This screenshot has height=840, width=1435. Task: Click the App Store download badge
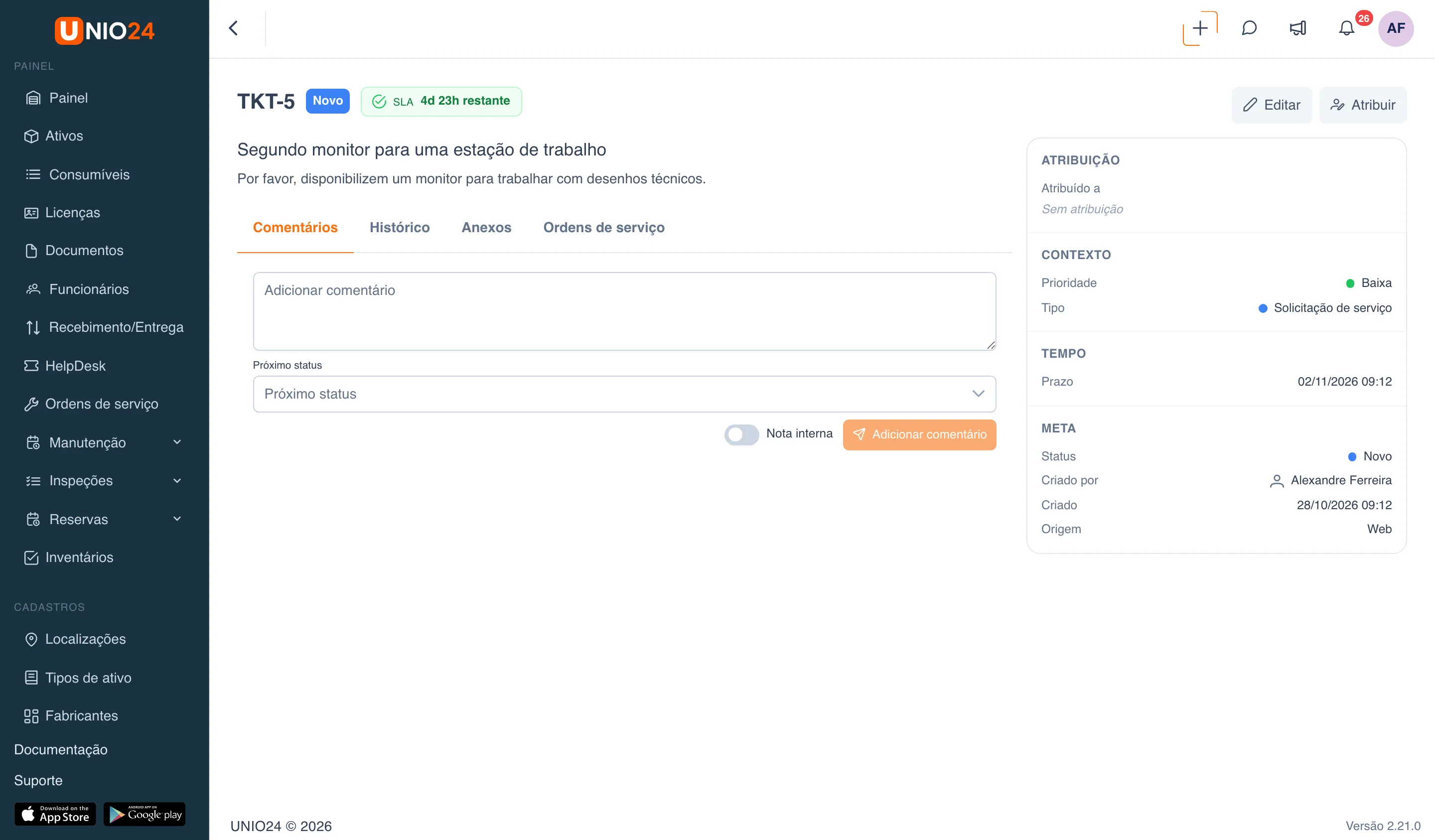tap(55, 814)
